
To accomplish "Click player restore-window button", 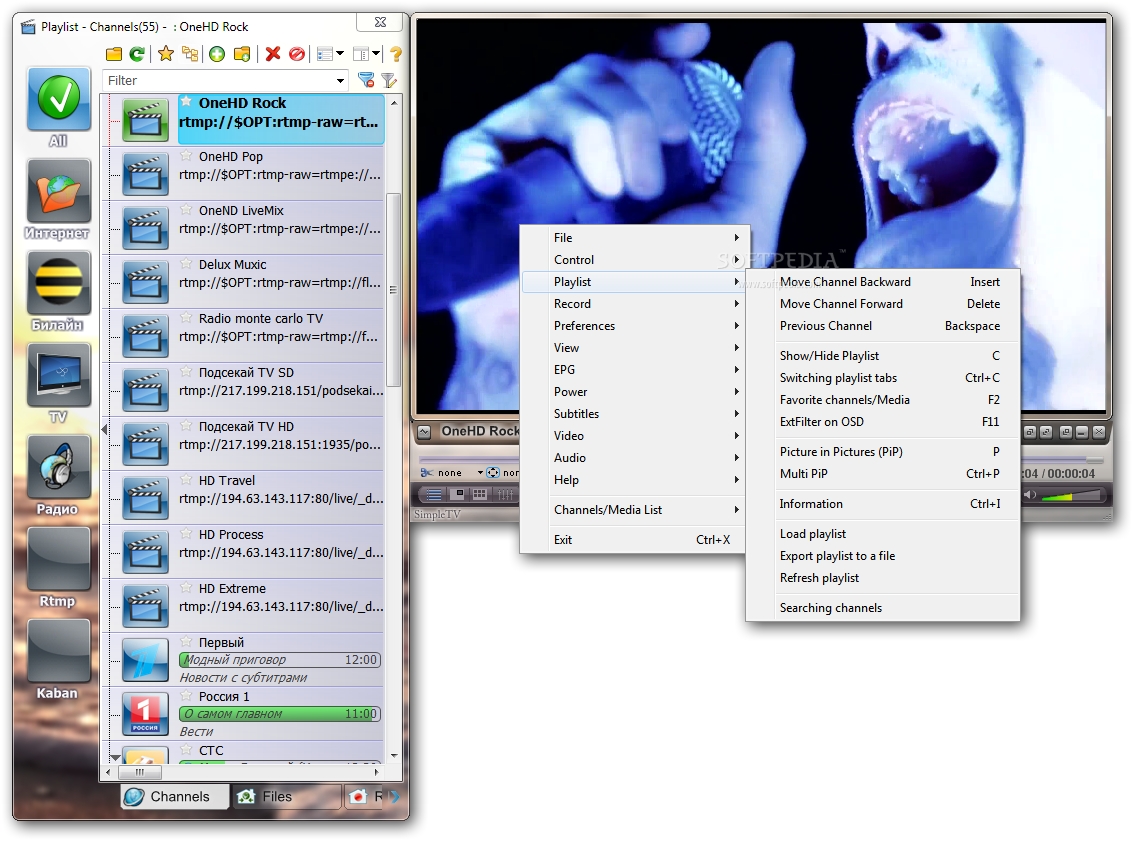I will click(1065, 432).
